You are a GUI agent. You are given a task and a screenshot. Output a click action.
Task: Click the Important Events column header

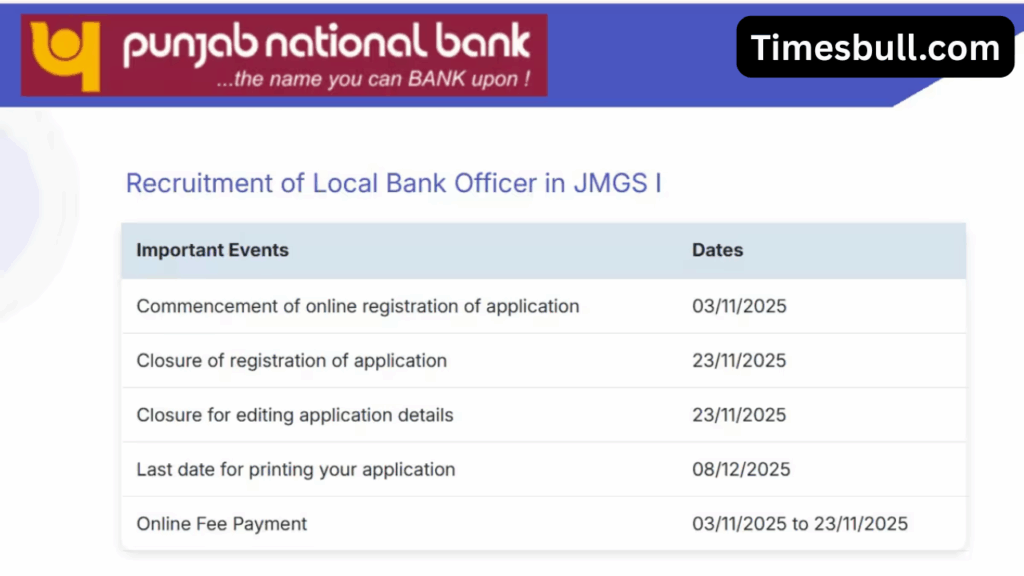click(212, 250)
